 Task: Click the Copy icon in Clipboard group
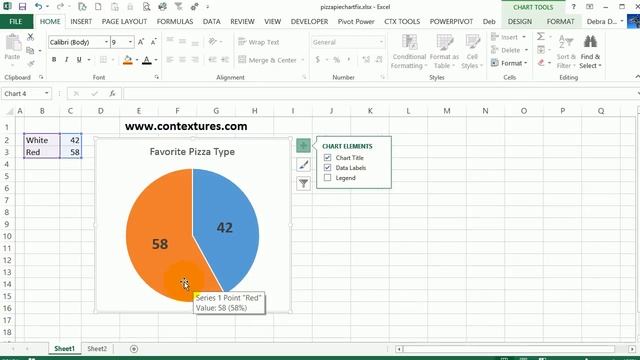pyautogui.click(x=30, y=51)
